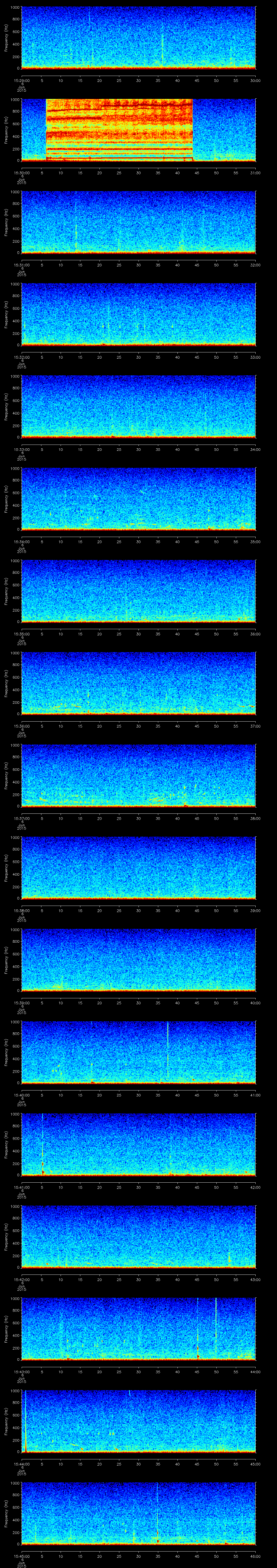Click the '1000' frequency tick of the 15:29 panel
This screenshot has height=1568, width=277.
(x=15, y=8)
